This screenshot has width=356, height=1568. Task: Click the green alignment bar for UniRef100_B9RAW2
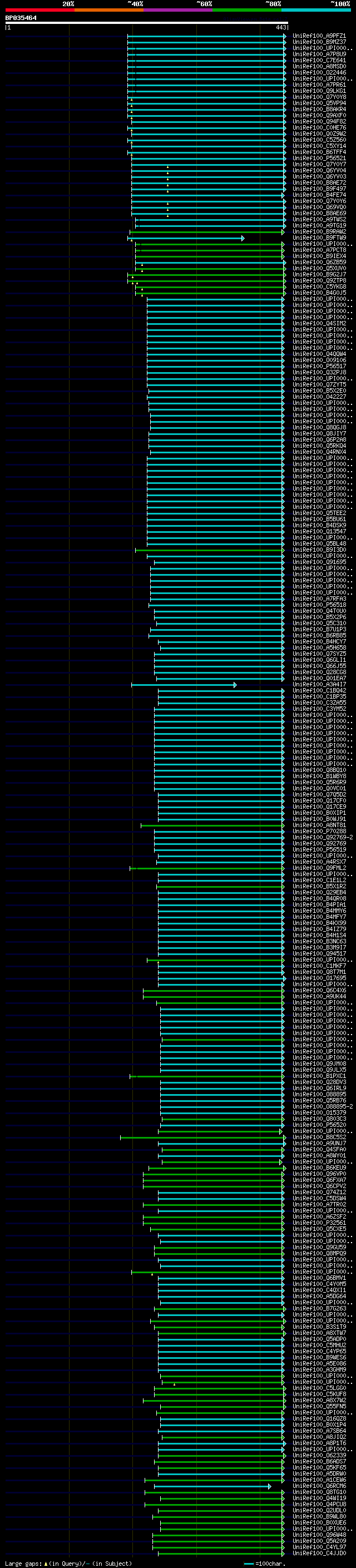tap(207, 232)
